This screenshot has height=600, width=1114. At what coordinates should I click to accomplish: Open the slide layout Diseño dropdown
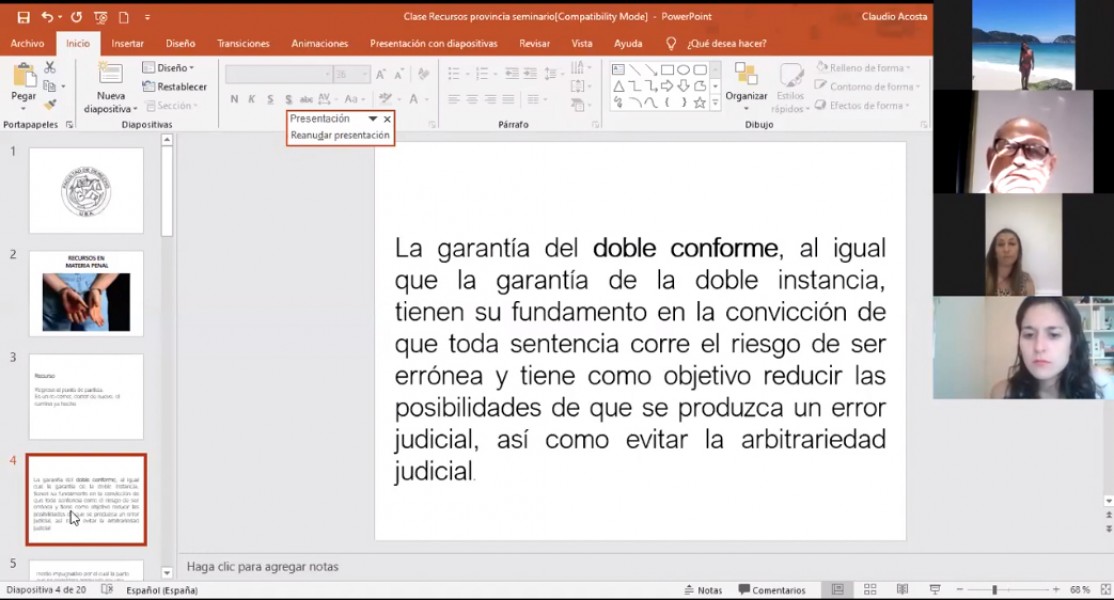click(169, 67)
